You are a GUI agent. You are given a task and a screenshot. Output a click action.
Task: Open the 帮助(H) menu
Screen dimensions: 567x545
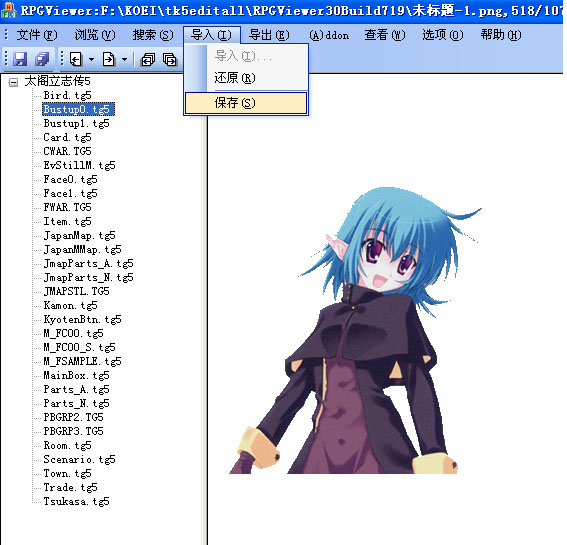pyautogui.click(x=501, y=35)
